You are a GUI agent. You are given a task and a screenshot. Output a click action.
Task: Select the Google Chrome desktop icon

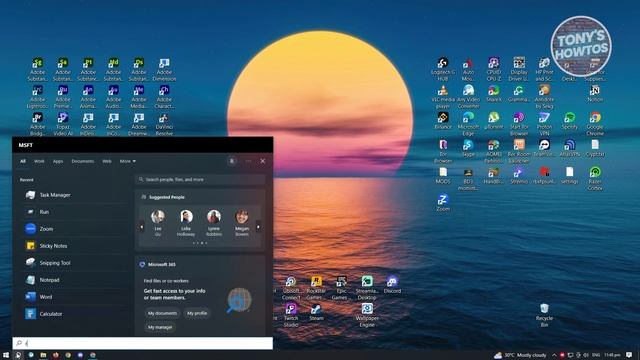coord(595,124)
